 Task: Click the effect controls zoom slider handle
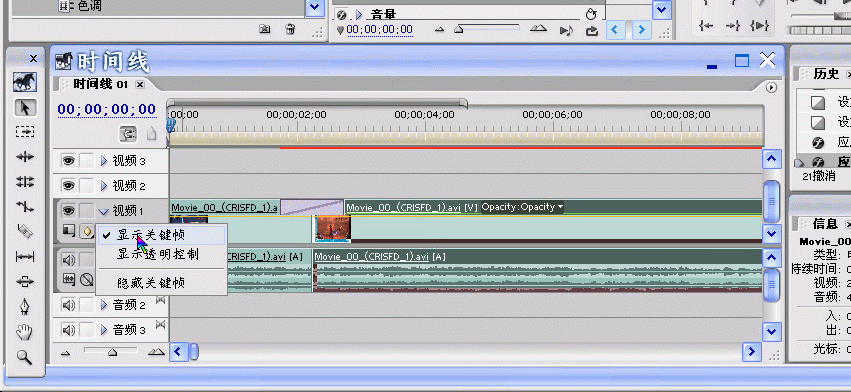coord(459,29)
